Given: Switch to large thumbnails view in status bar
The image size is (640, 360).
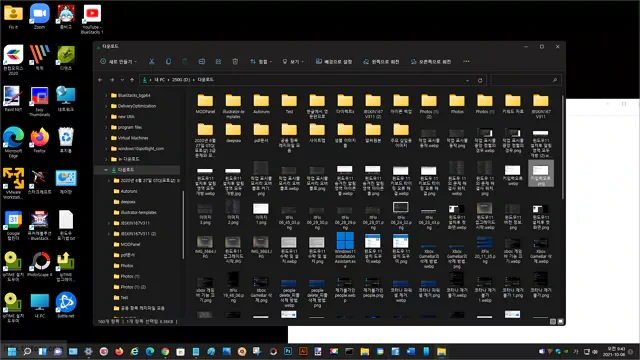Looking at the screenshot, I should [x=560, y=322].
